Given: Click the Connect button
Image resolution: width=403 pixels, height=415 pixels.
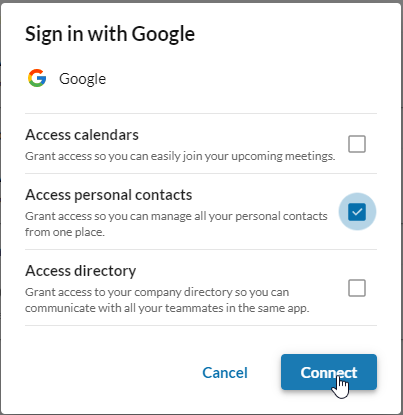Looking at the screenshot, I should [329, 372].
